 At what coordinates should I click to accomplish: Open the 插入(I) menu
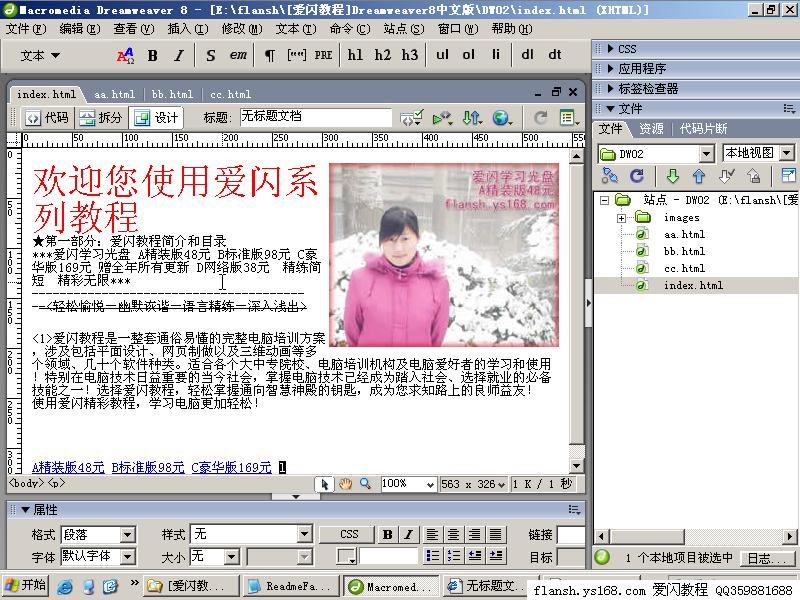[188, 29]
